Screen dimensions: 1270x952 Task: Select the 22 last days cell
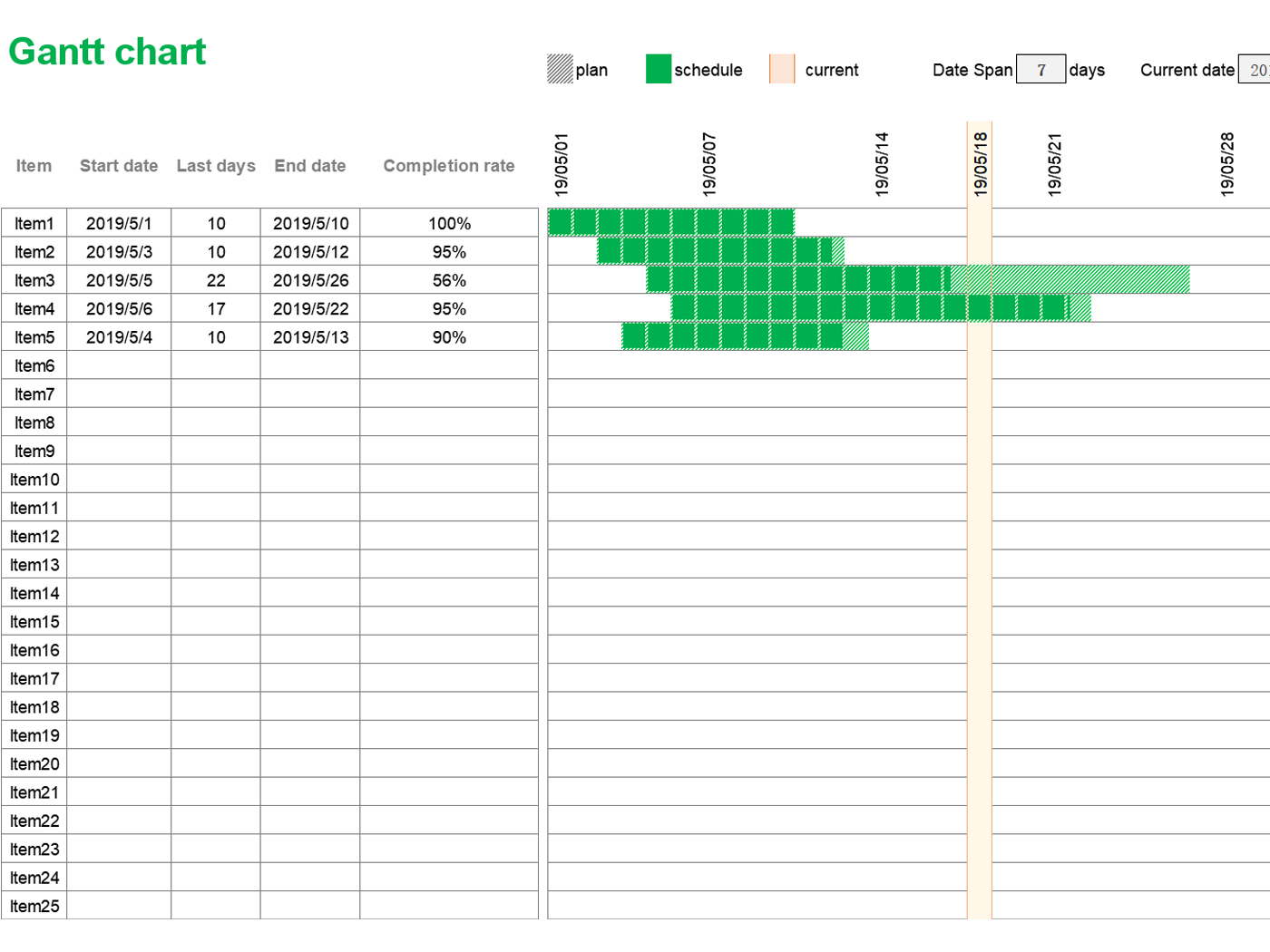pos(216,280)
